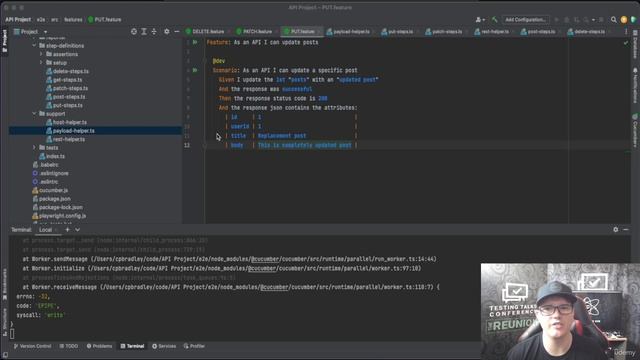Click the PUT.feature breadcrumb item

tap(105, 20)
